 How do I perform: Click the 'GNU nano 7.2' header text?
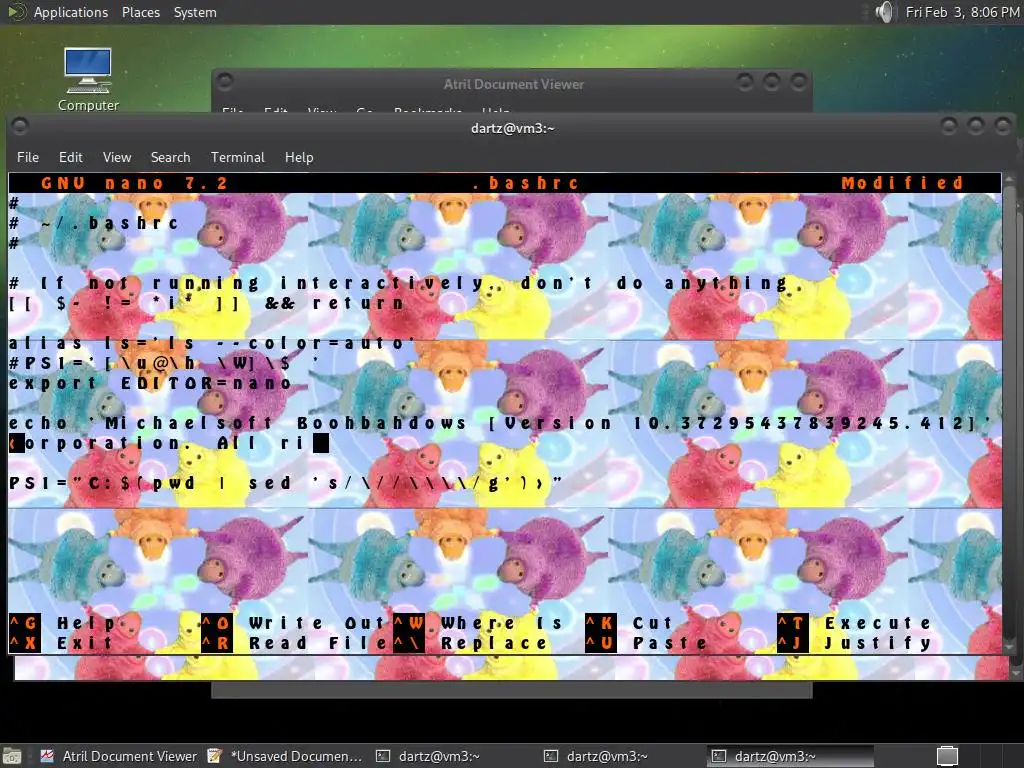point(135,183)
